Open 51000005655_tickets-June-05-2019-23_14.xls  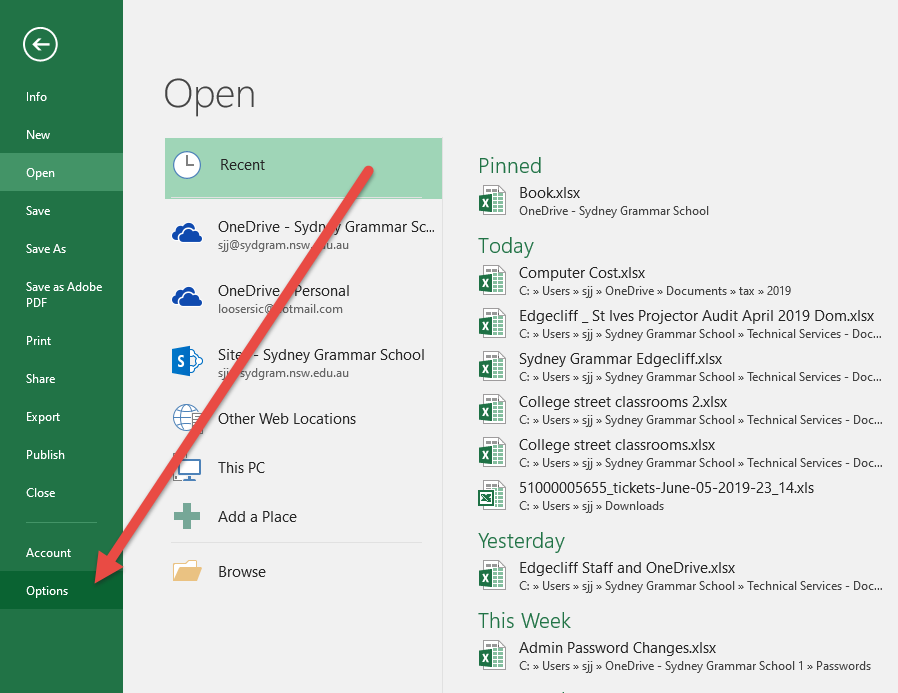[682, 496]
